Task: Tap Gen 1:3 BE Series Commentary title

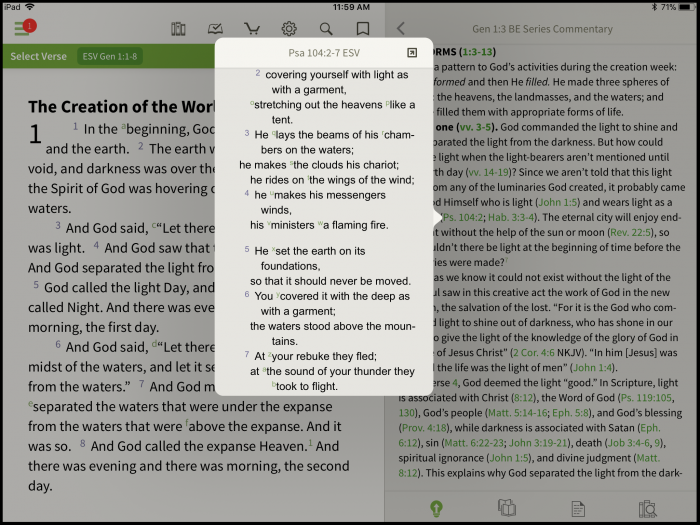Action: (542, 29)
